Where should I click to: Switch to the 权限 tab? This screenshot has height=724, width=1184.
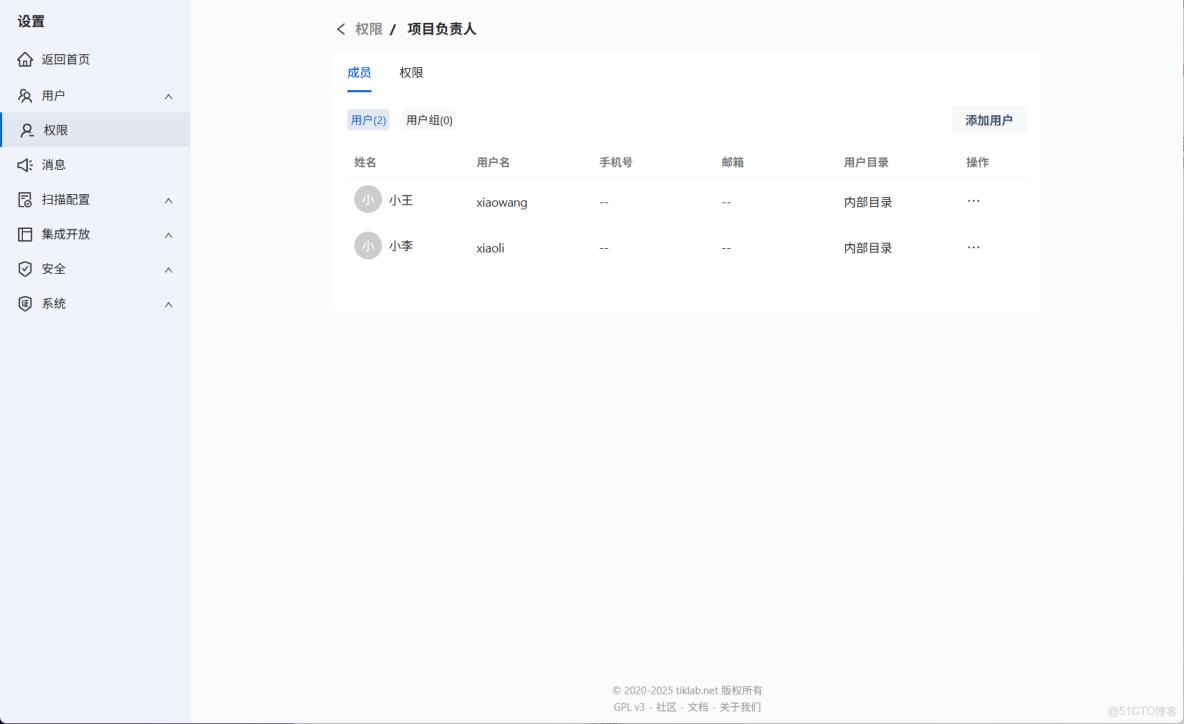[411, 72]
